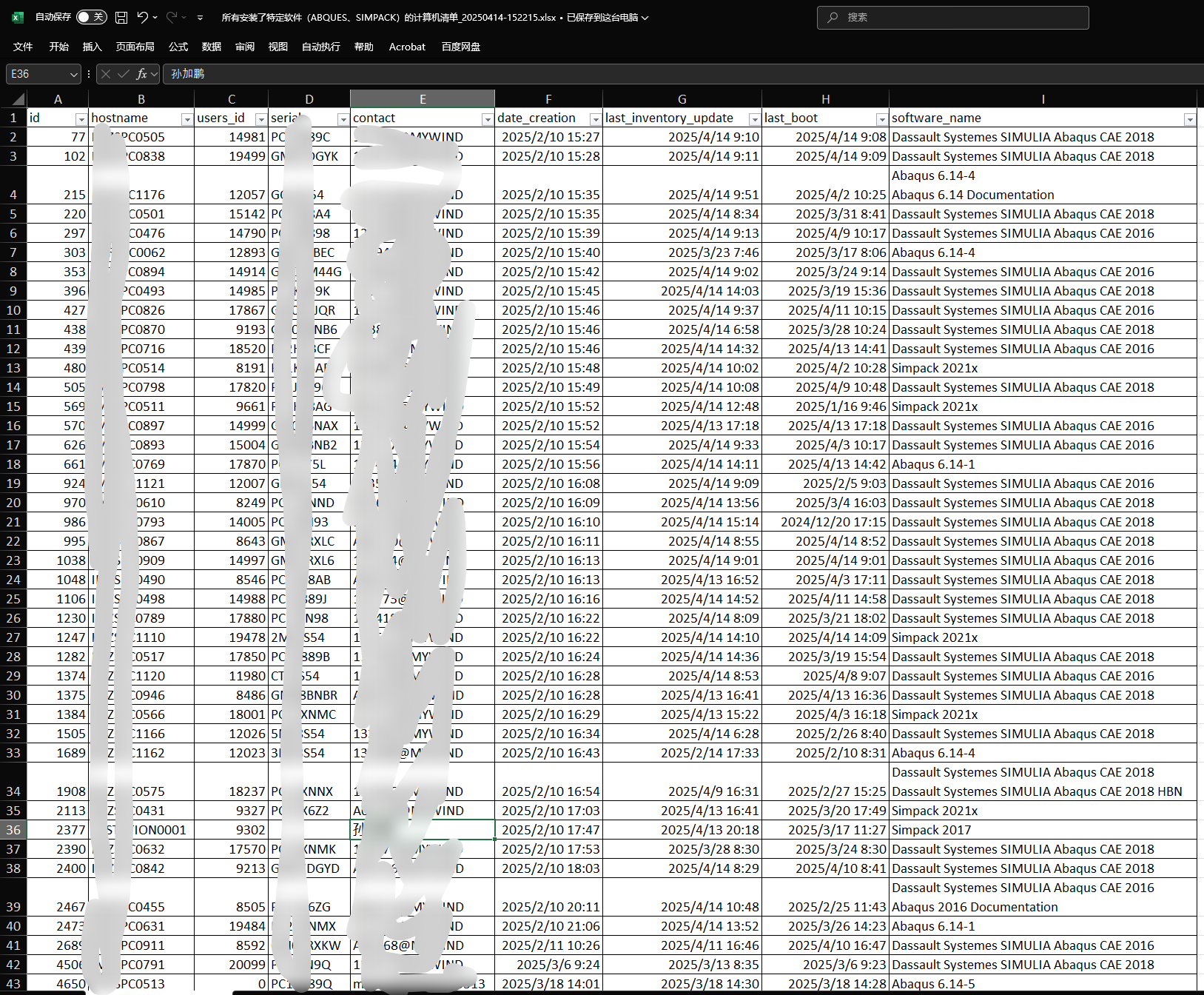Open the 百度网盘 ribbon tab
The height and width of the screenshot is (995, 1204).
pyautogui.click(x=461, y=47)
